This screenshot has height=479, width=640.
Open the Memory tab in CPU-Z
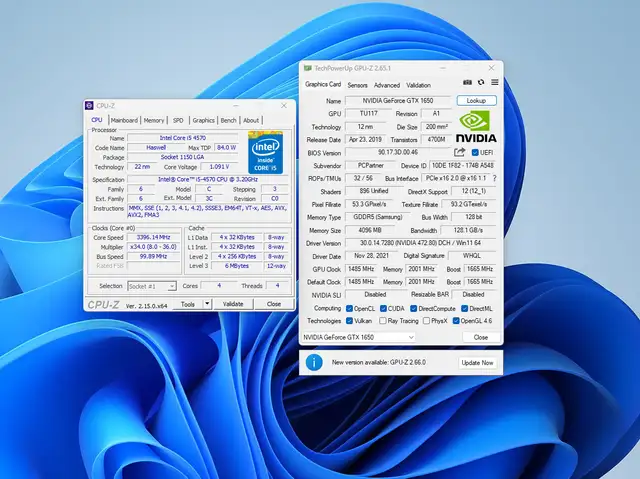(x=154, y=120)
